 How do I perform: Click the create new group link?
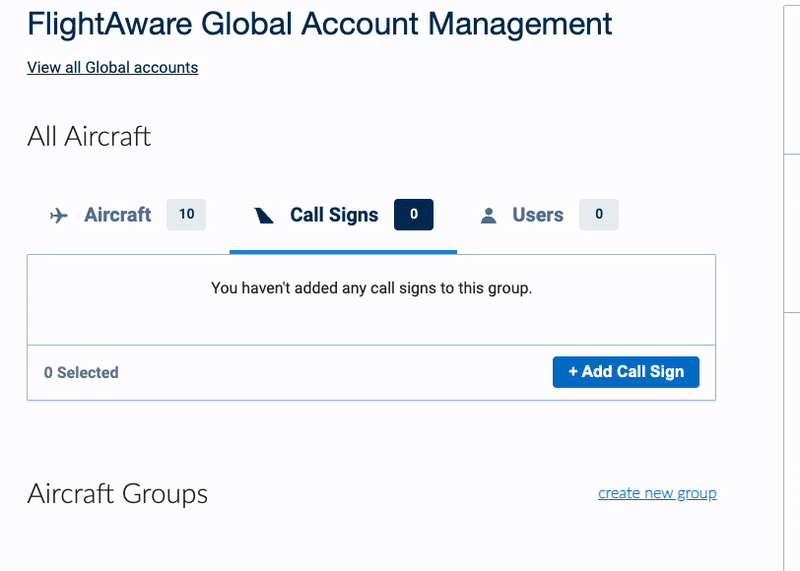pos(657,493)
